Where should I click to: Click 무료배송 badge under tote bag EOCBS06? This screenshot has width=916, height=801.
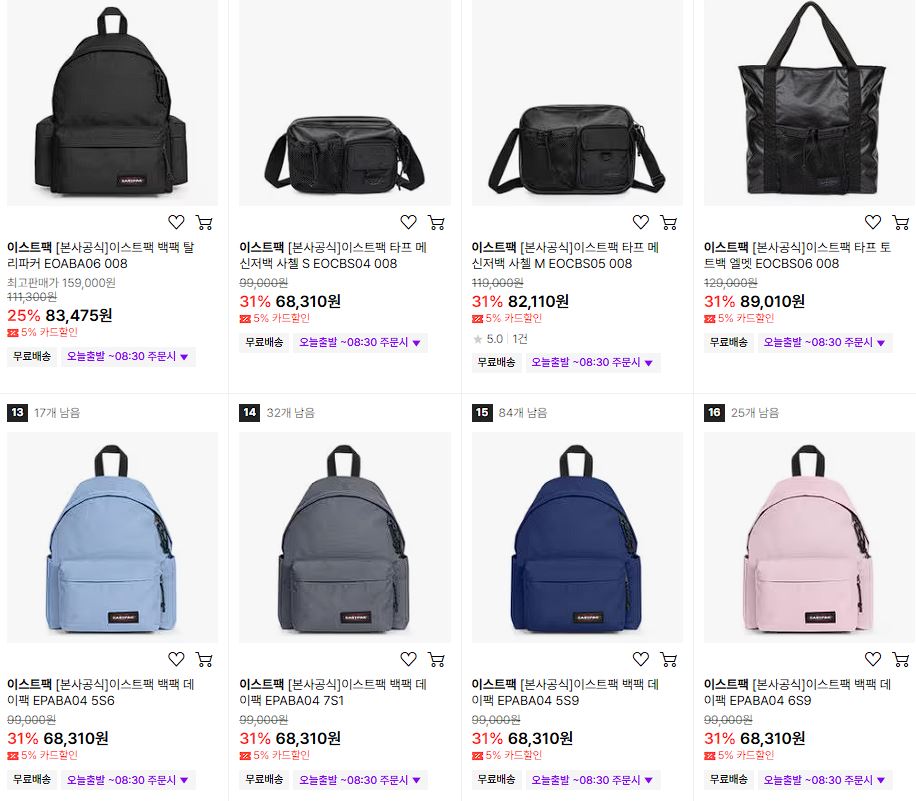pos(728,342)
